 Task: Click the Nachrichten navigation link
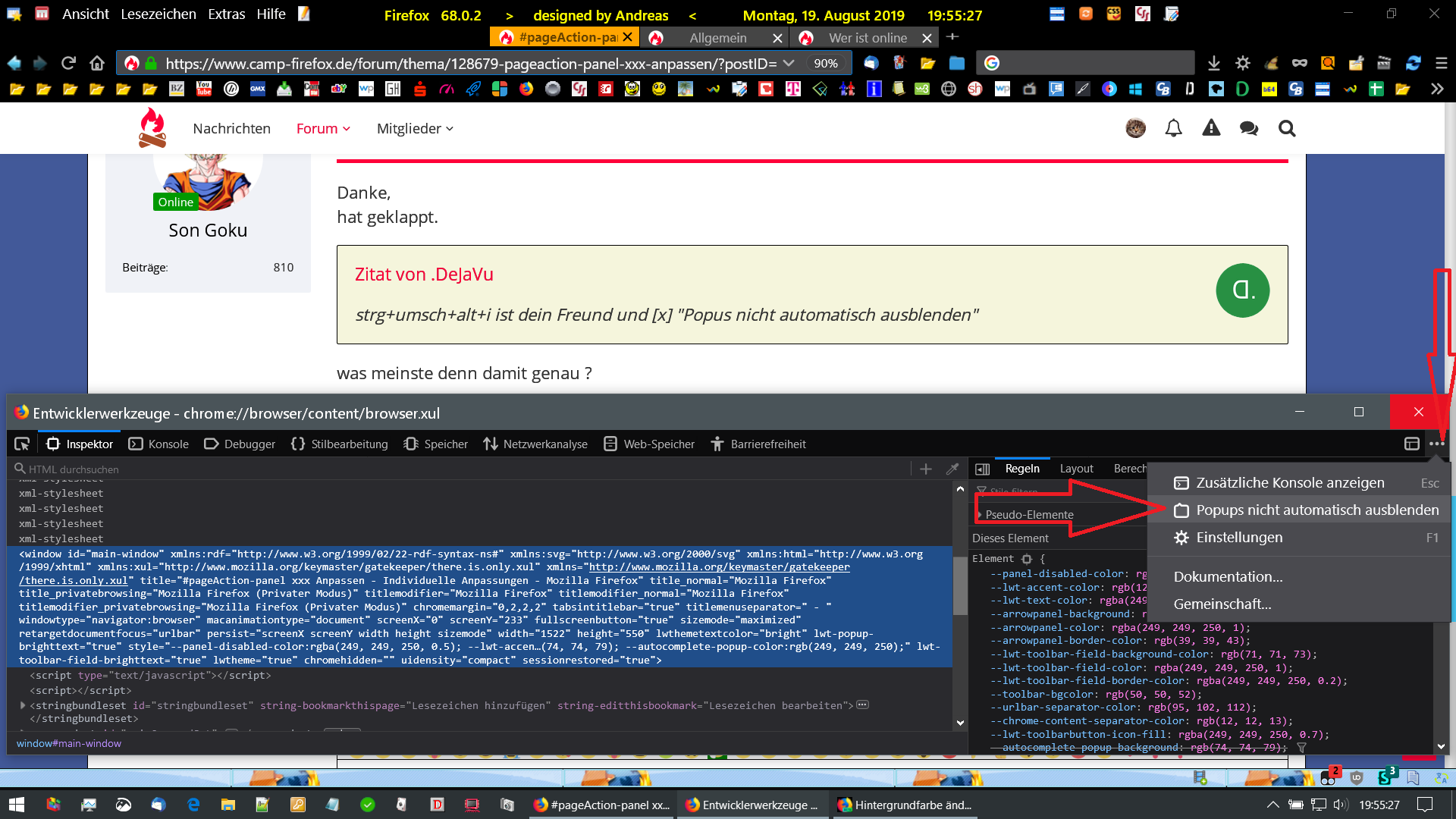[x=231, y=129]
